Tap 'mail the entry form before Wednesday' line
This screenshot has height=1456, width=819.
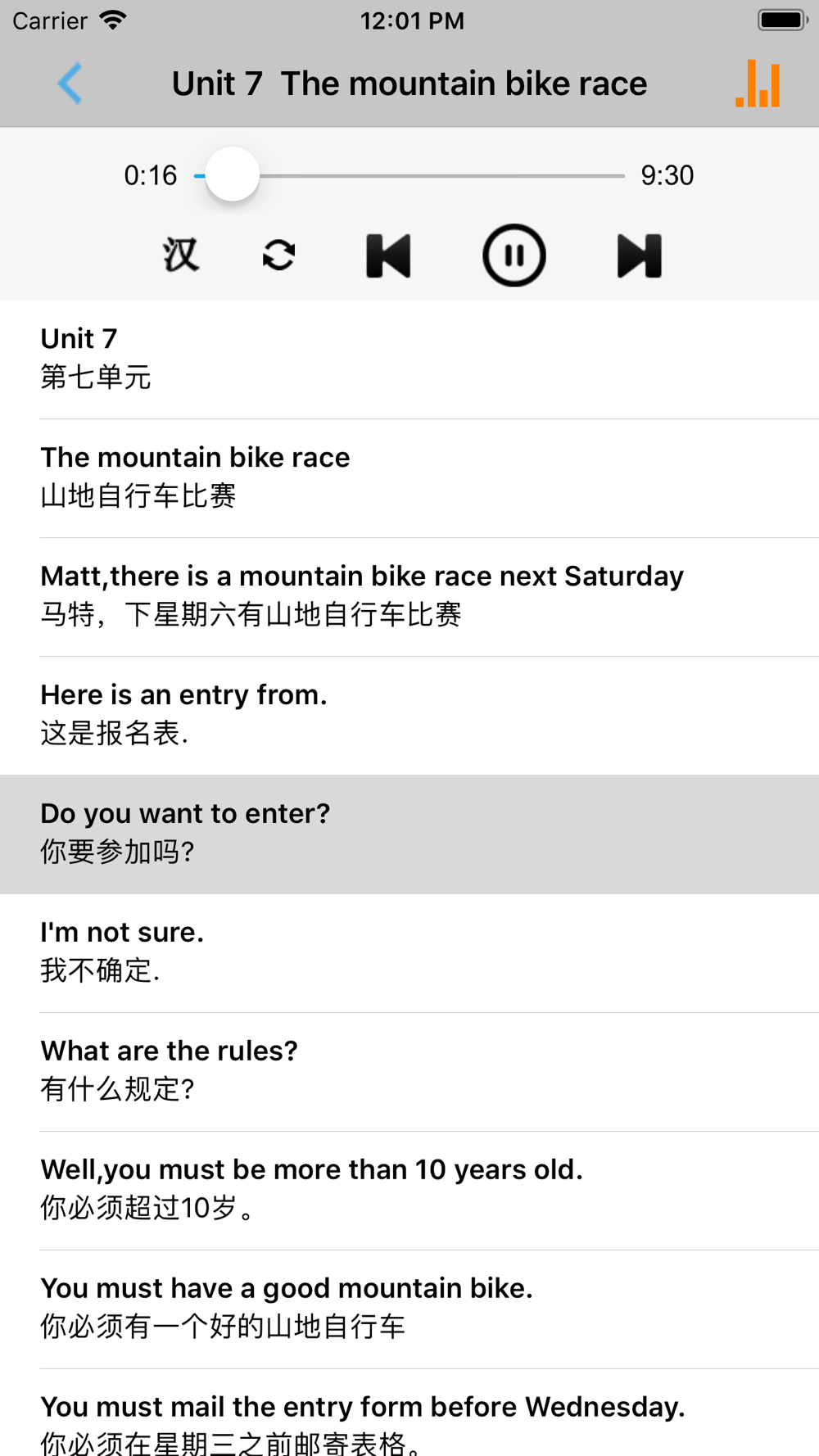point(409,1413)
